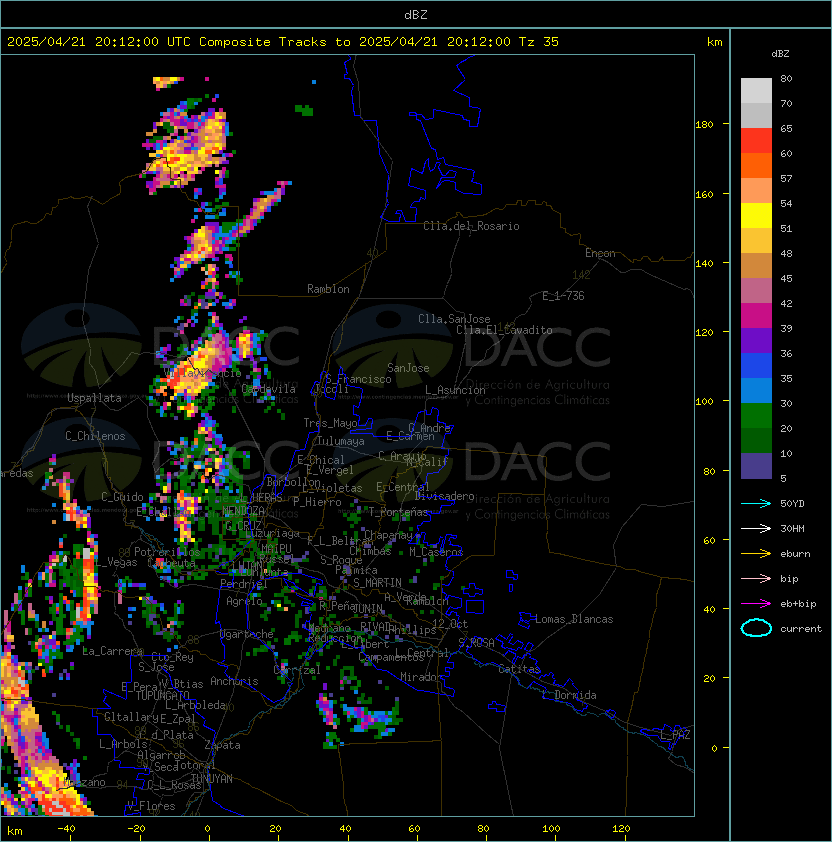This screenshot has width=832, height=842.
Task: Click the C_Chilenos map label
Action: coord(95,436)
